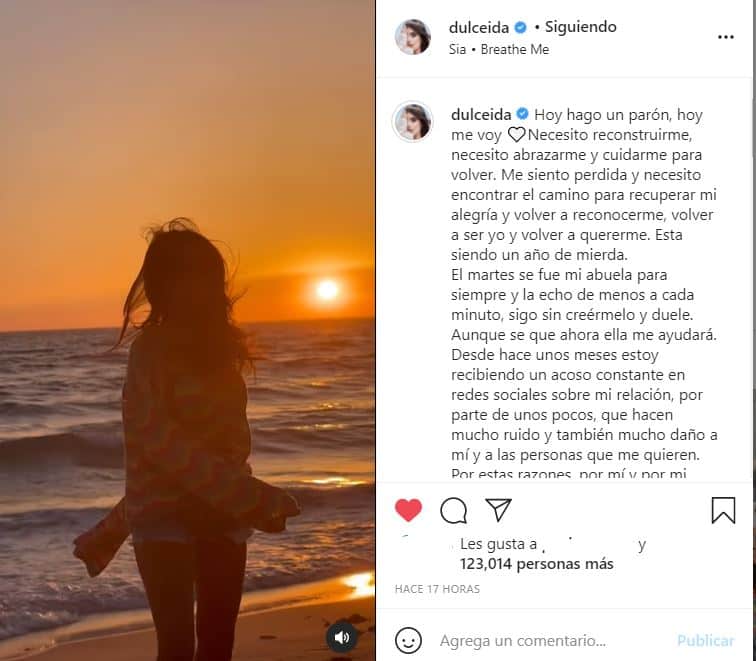Screen dimensions: 756x661
Task: Open Sia Breathe Me audio link
Action: pyautogui.click(x=499, y=49)
